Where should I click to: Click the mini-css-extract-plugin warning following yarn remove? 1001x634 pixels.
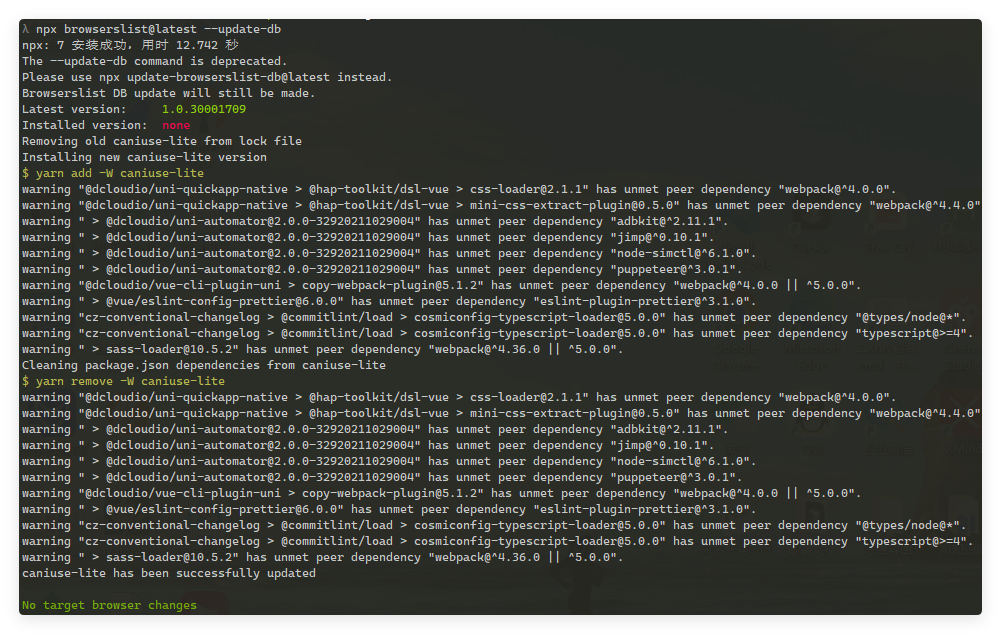501,414
